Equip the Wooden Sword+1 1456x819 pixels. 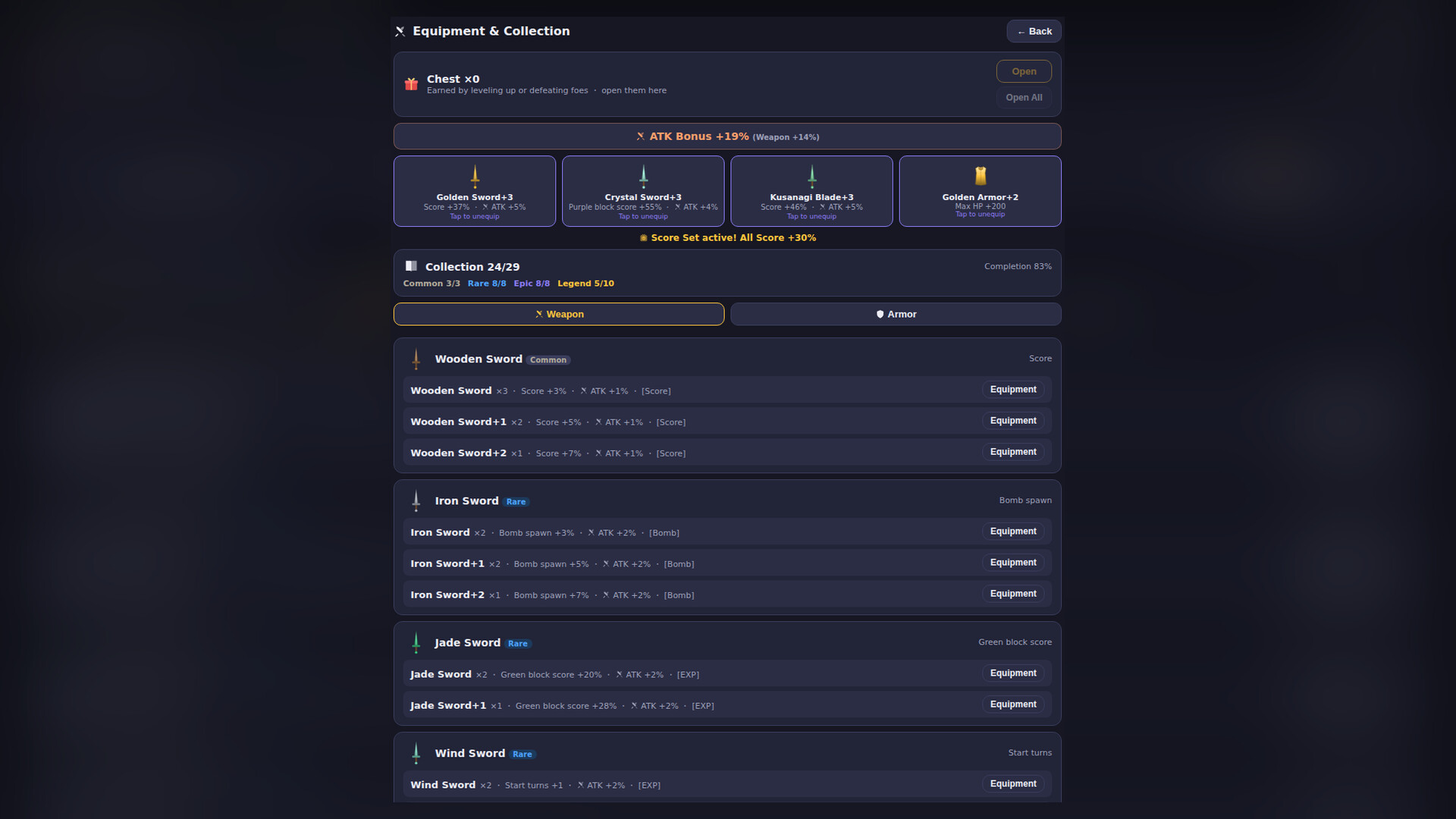click(1013, 421)
